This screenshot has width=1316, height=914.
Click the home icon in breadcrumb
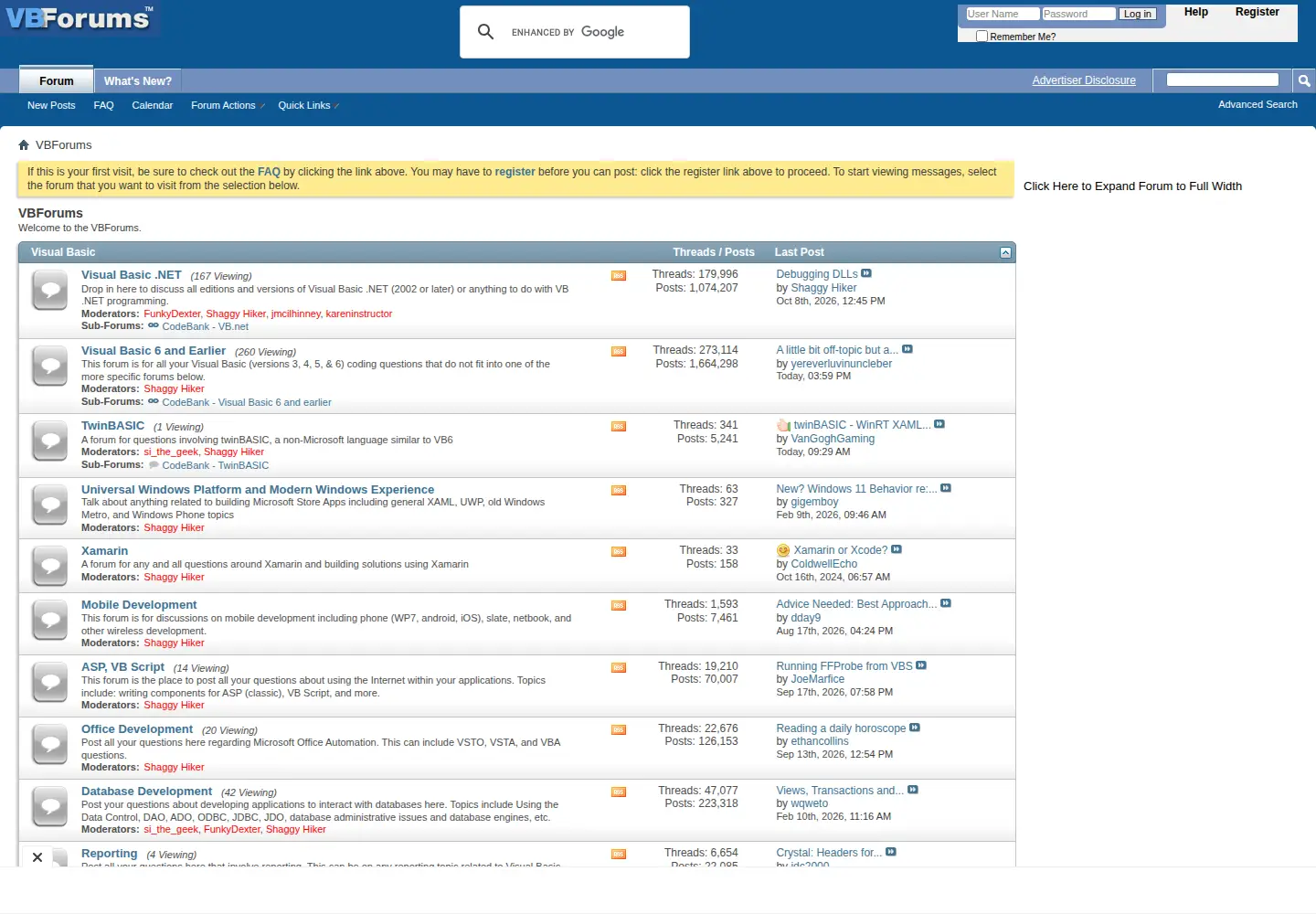tap(24, 145)
